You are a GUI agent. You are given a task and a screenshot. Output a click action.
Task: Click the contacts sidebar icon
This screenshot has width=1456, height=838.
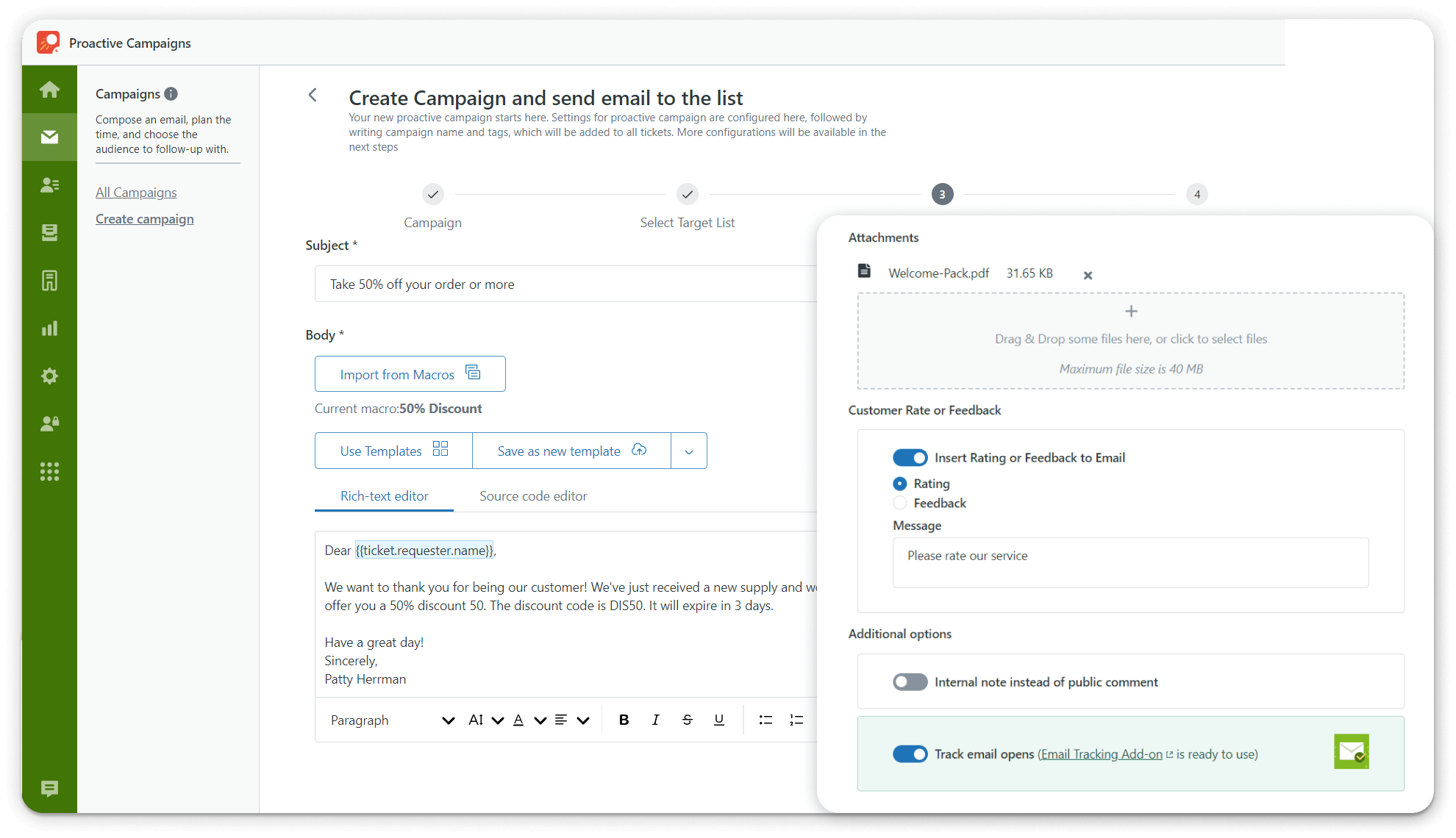[x=50, y=185]
